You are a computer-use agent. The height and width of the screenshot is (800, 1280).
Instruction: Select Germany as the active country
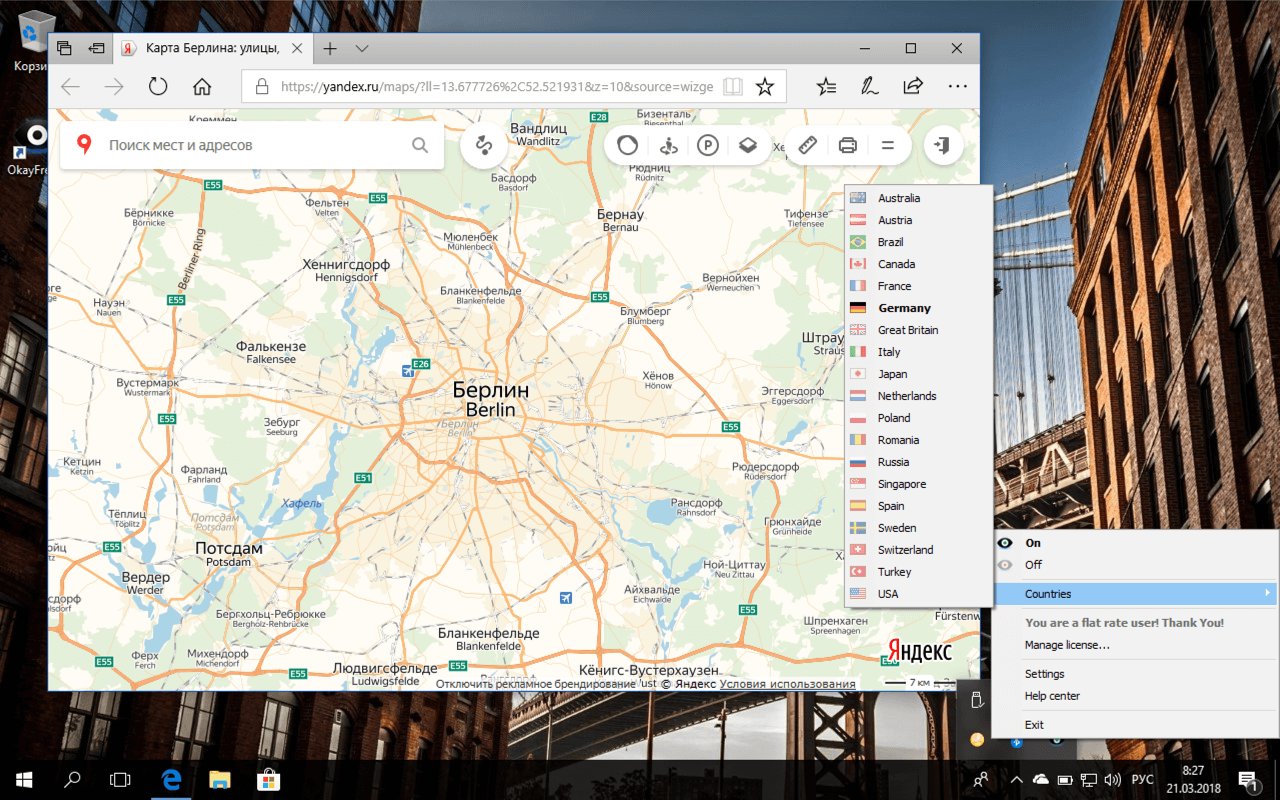903,307
